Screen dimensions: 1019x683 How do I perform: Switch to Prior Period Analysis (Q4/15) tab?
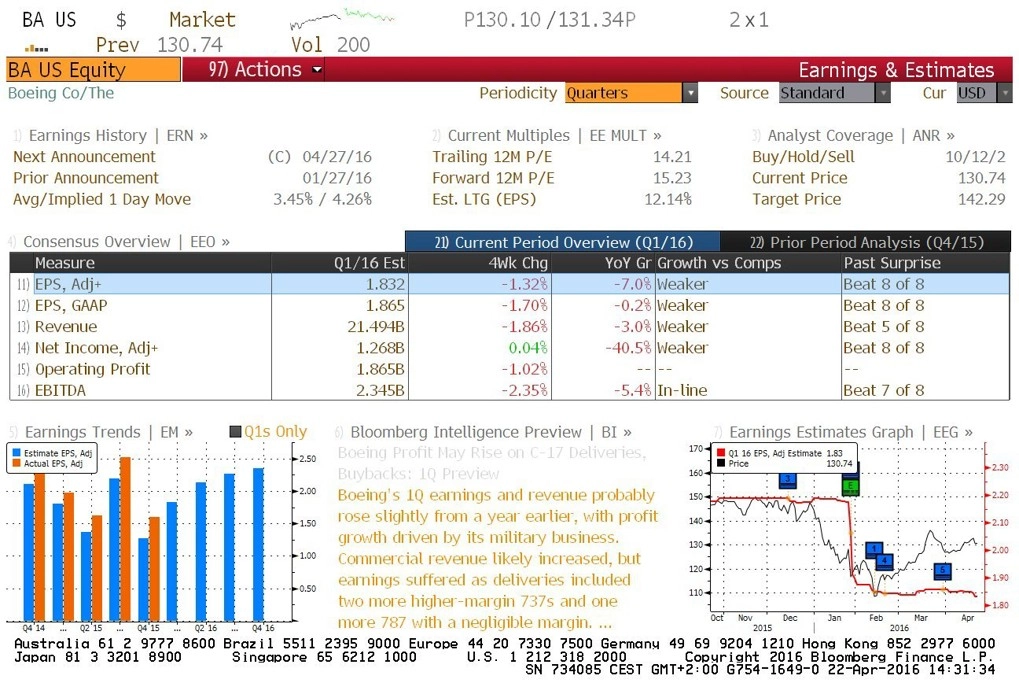866,242
